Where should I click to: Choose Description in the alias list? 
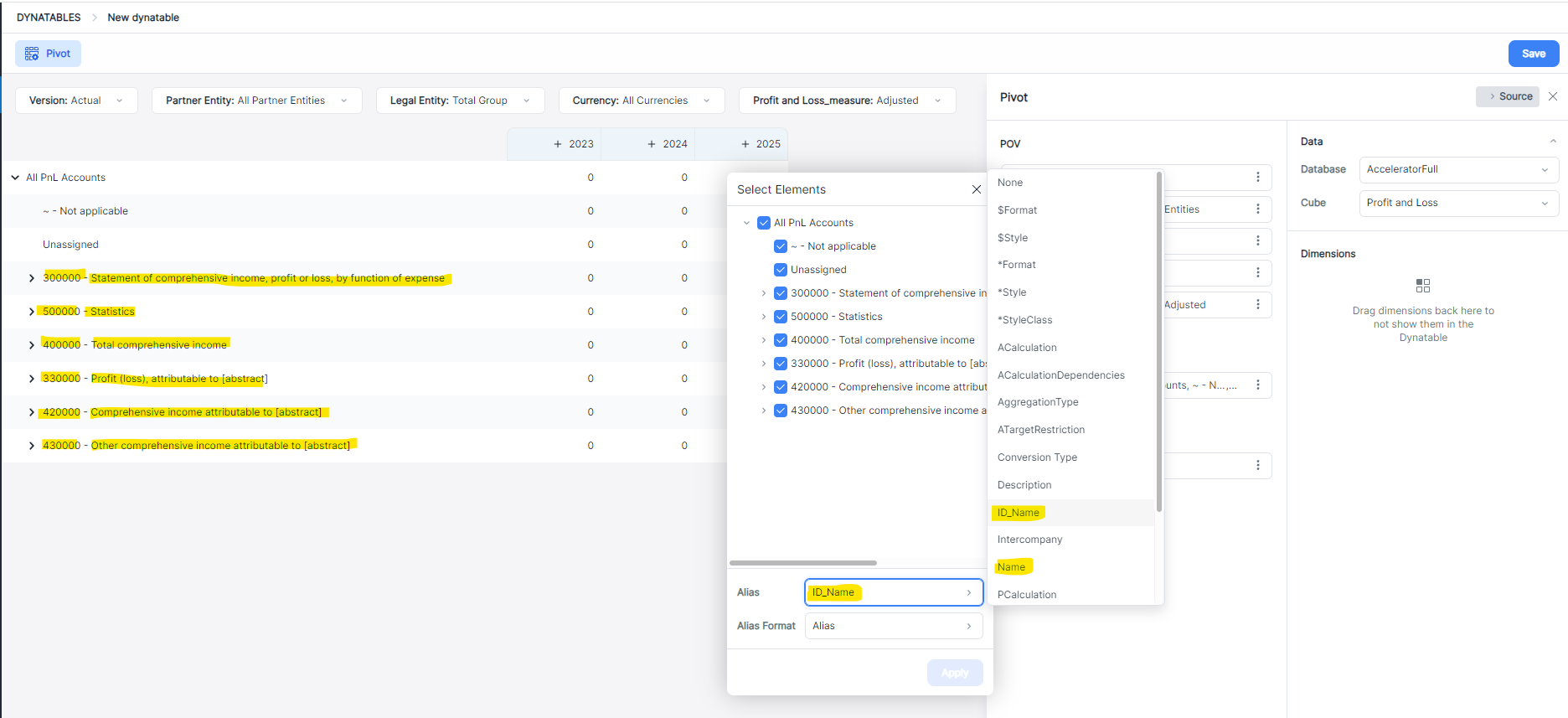(1024, 485)
